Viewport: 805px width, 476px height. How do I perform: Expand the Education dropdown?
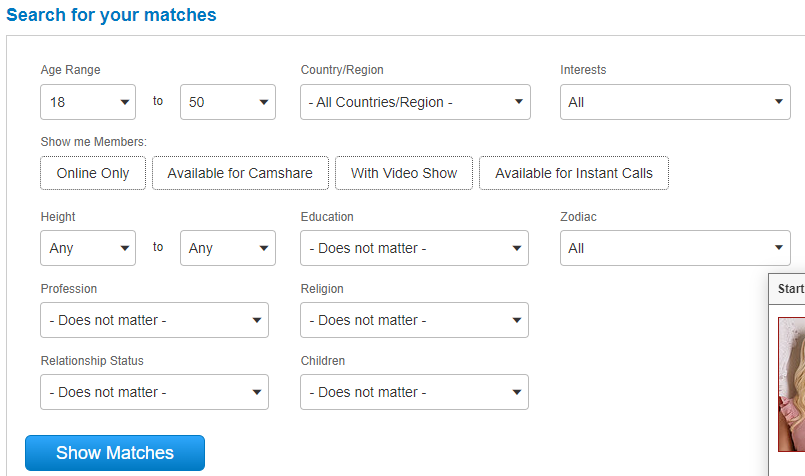tap(414, 248)
